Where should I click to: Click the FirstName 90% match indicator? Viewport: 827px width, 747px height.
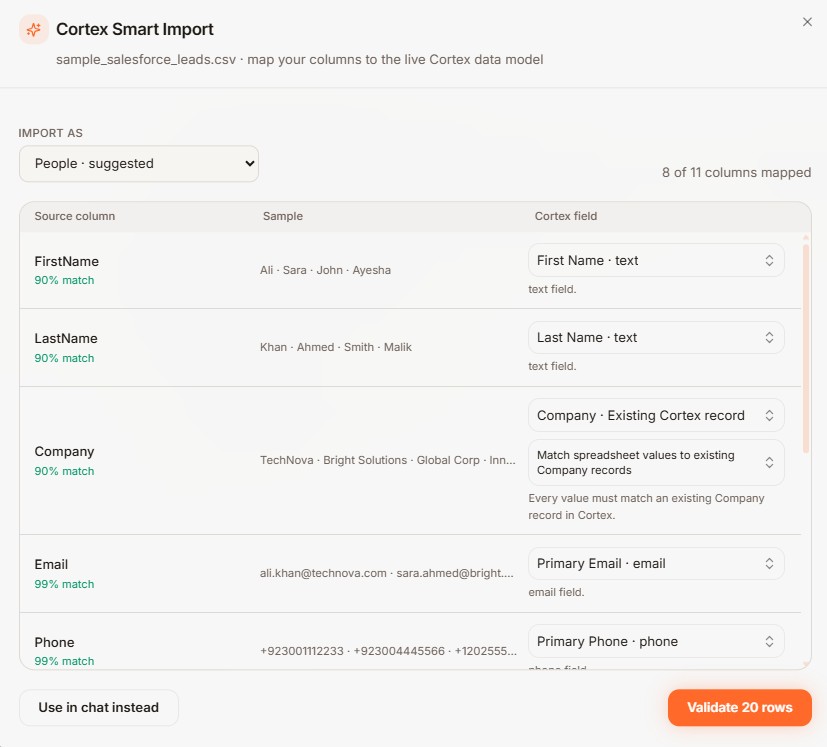point(64,280)
